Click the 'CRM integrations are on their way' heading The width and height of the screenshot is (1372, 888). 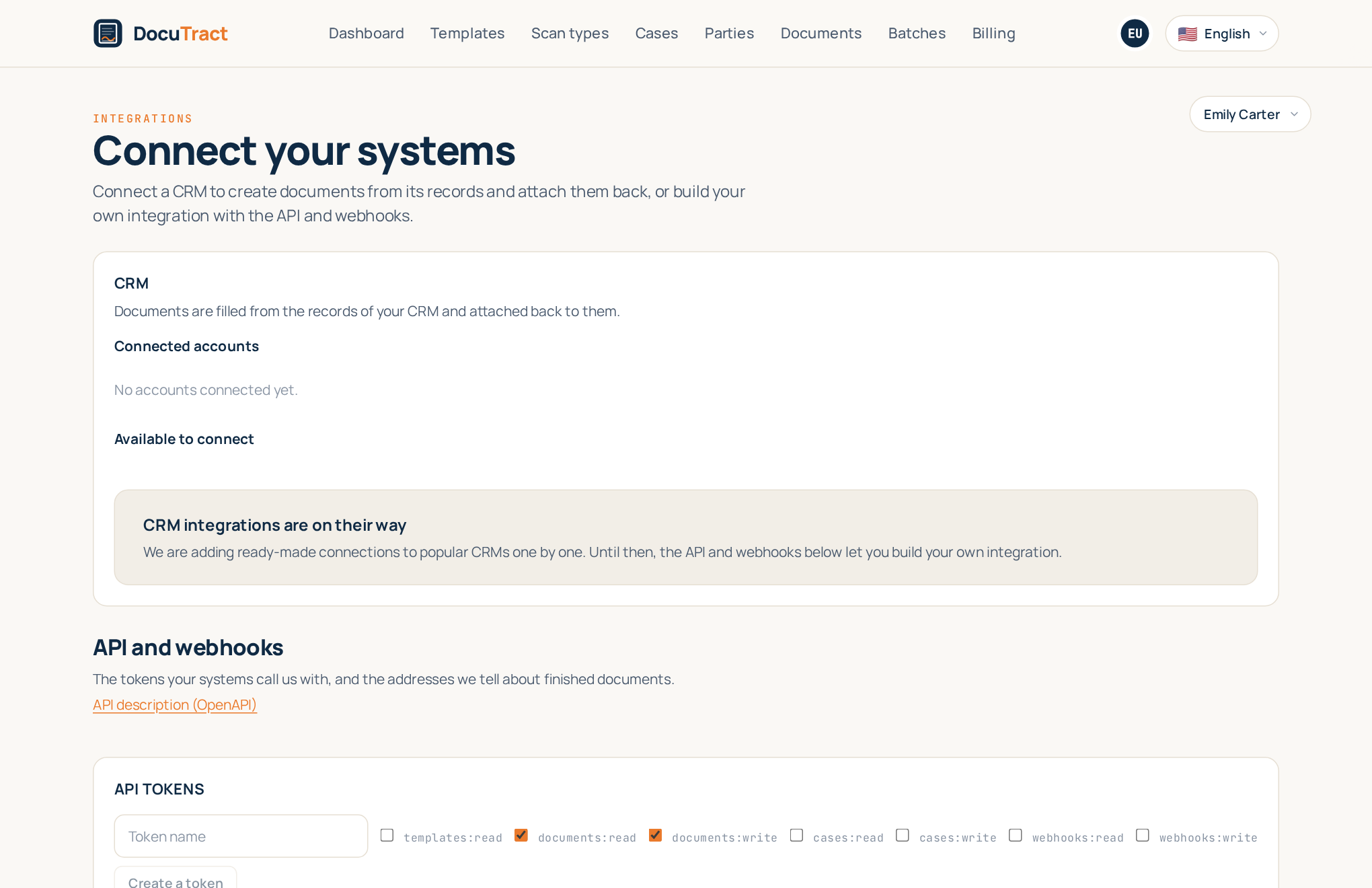tap(274, 525)
